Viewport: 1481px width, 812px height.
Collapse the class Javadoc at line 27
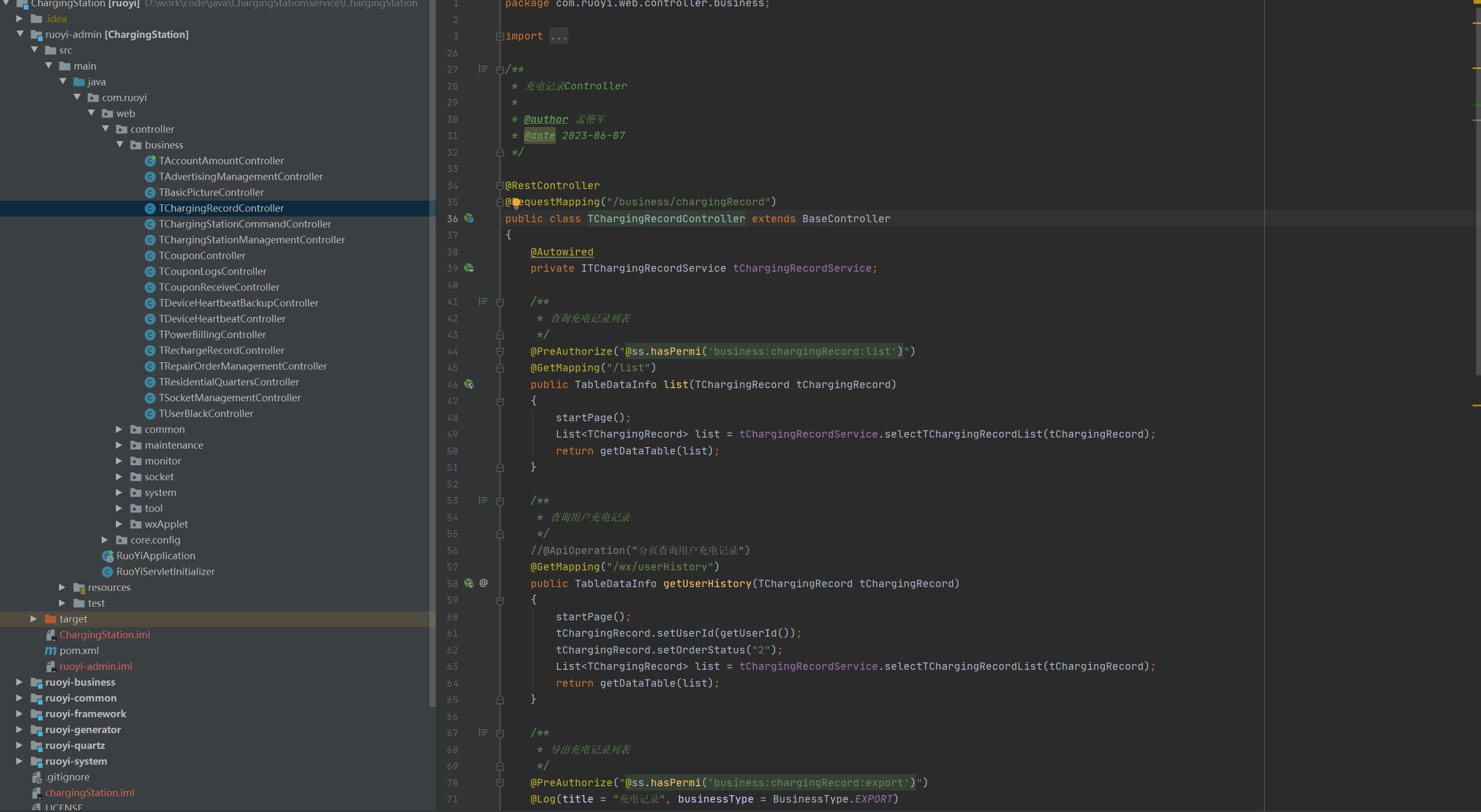(x=499, y=70)
